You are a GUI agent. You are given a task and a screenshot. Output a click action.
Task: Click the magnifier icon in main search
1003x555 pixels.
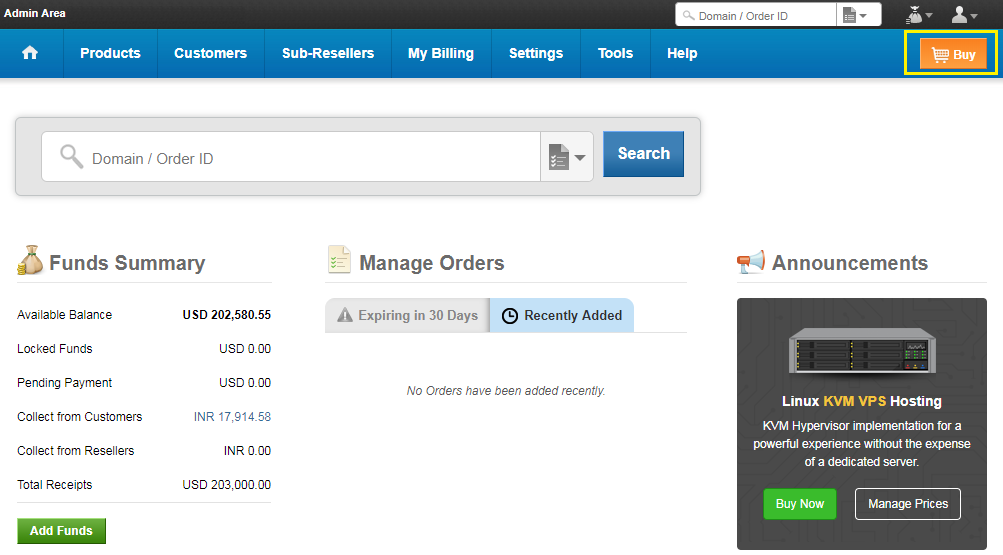coord(72,157)
